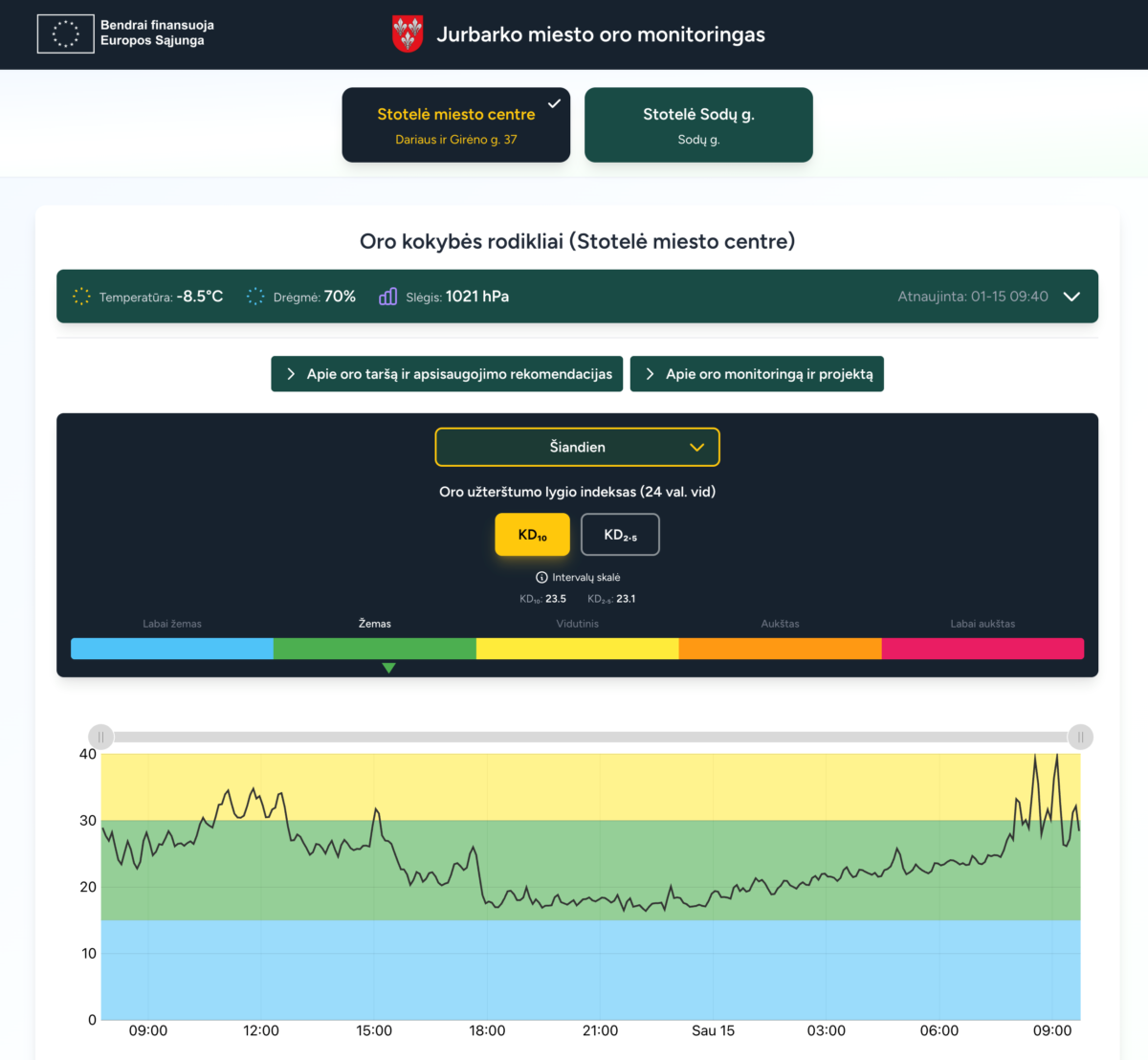Image resolution: width=1148 pixels, height=1060 pixels.
Task: Click the European Union flag icon
Action: 65,33
